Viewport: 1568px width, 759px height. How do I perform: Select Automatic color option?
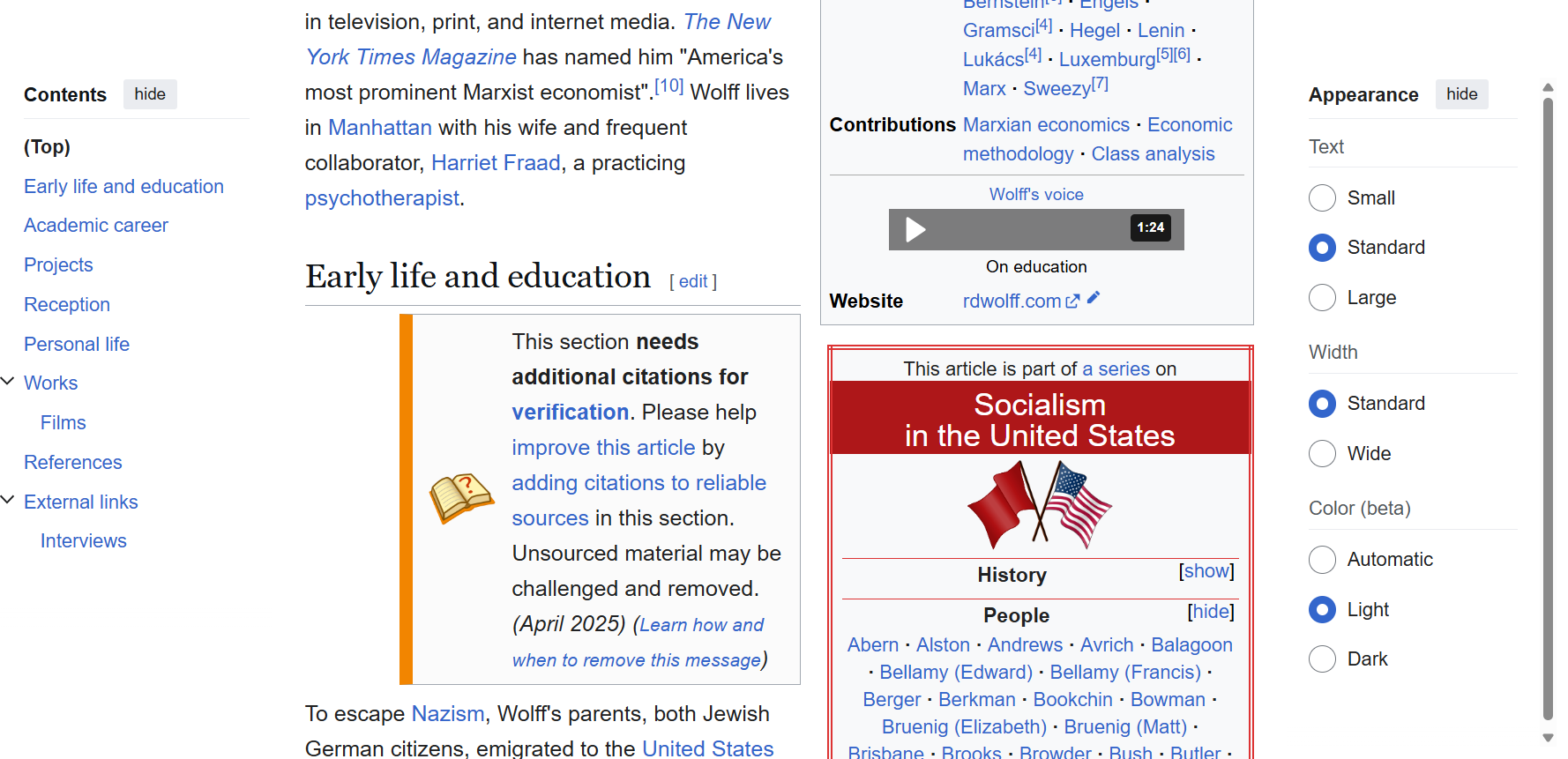tap(1322, 560)
